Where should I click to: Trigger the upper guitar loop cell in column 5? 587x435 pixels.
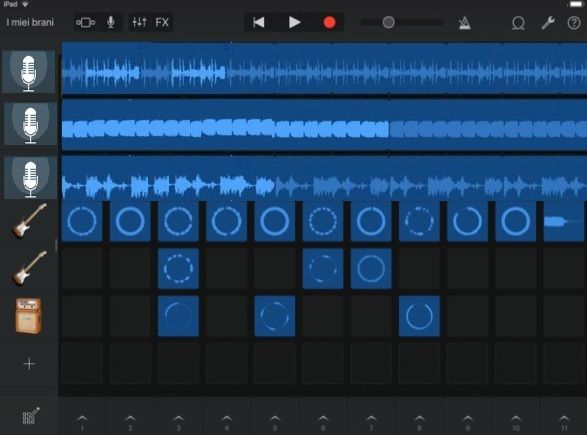pos(275,221)
